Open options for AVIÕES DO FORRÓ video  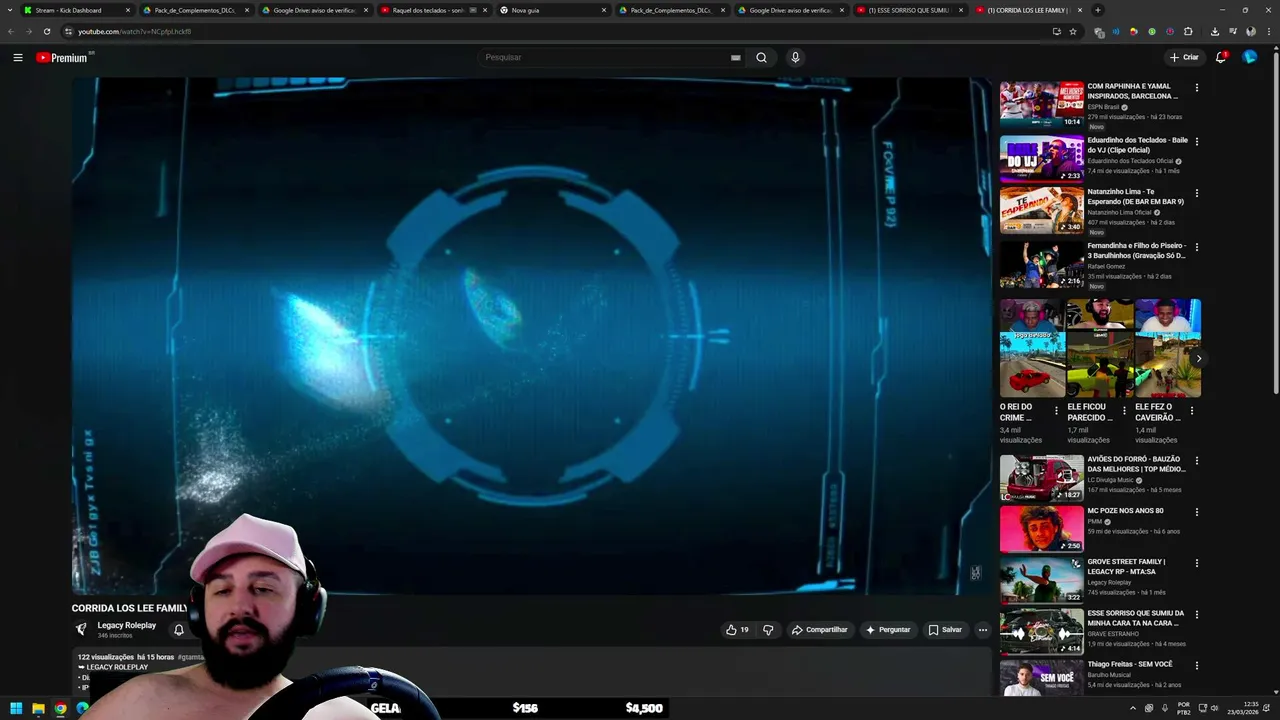[x=1196, y=462]
